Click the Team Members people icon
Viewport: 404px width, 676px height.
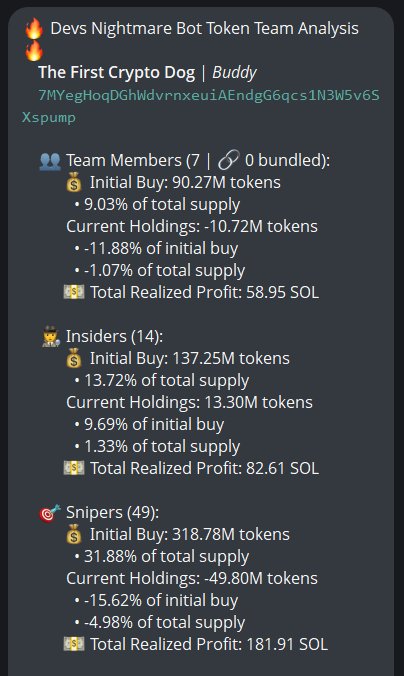(50, 161)
